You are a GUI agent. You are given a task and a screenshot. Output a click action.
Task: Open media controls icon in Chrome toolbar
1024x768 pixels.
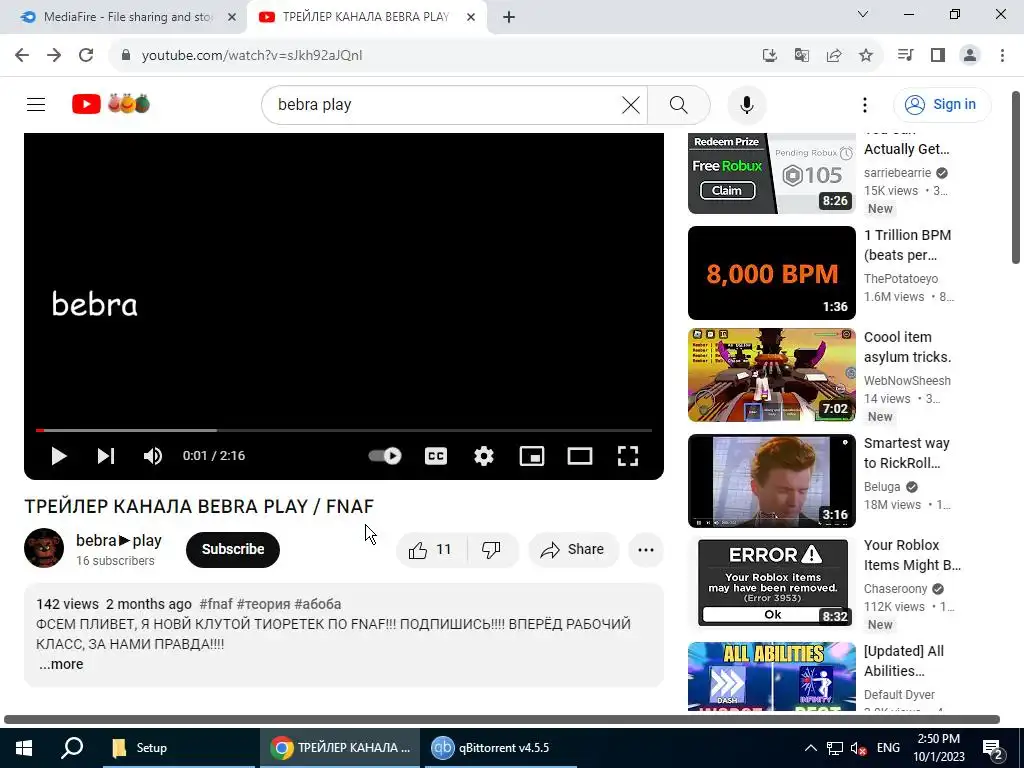pyautogui.click(x=905, y=56)
